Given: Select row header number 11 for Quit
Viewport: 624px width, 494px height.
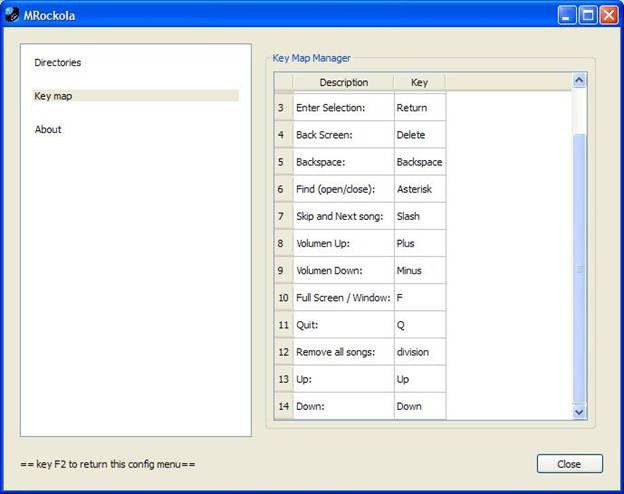Looking at the screenshot, I should click(282, 325).
